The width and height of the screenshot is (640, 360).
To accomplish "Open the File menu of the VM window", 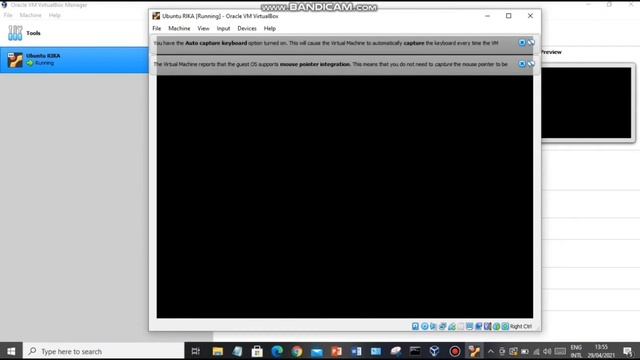I will pos(157,29).
